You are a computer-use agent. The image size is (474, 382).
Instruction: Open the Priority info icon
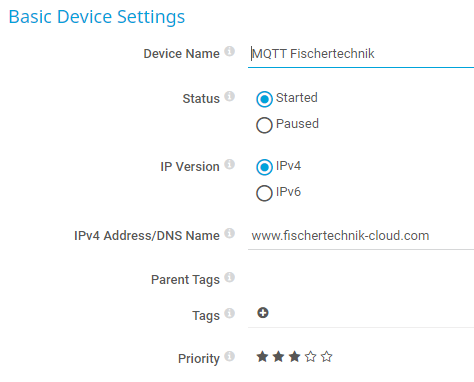[x=229, y=356]
